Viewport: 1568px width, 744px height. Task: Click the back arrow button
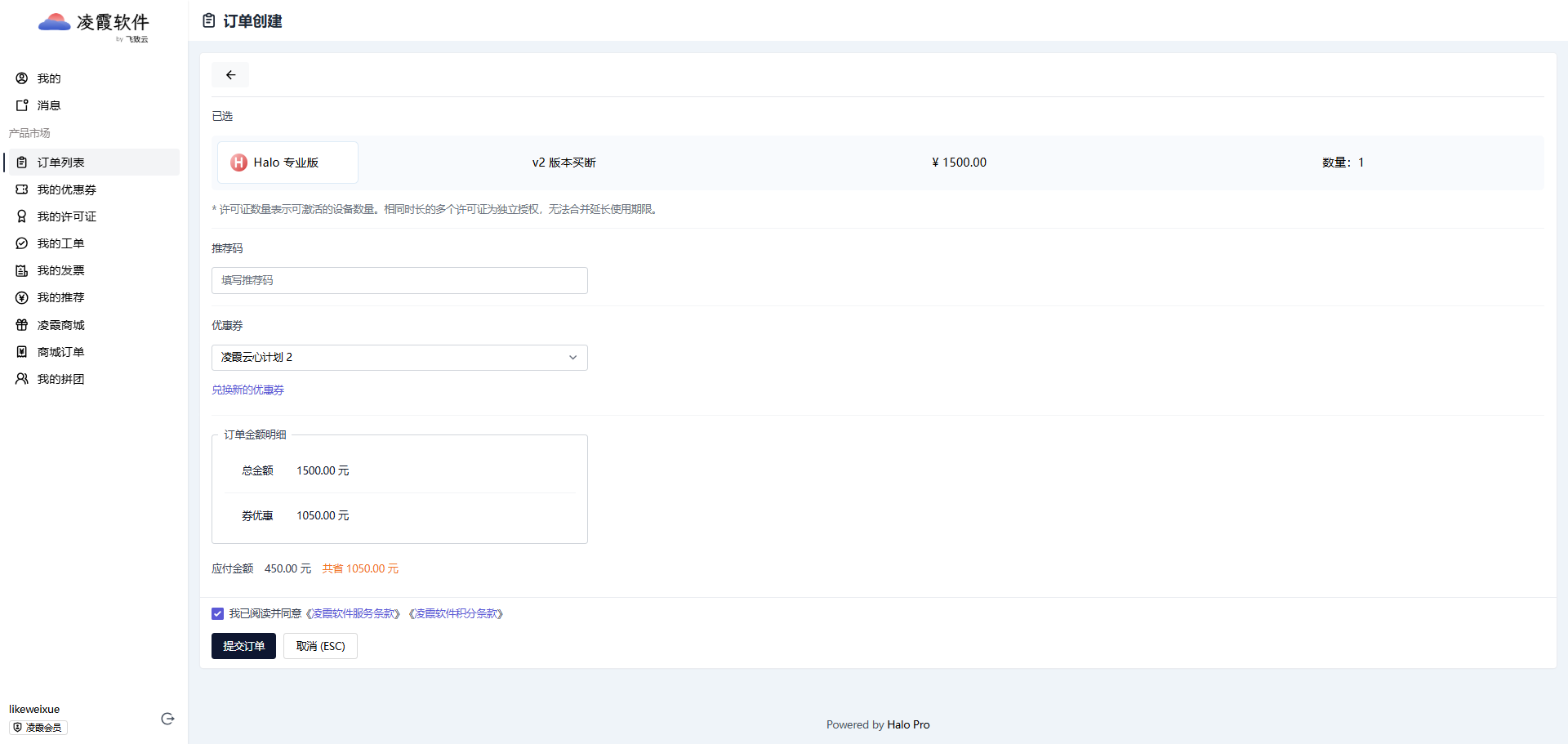tap(230, 75)
